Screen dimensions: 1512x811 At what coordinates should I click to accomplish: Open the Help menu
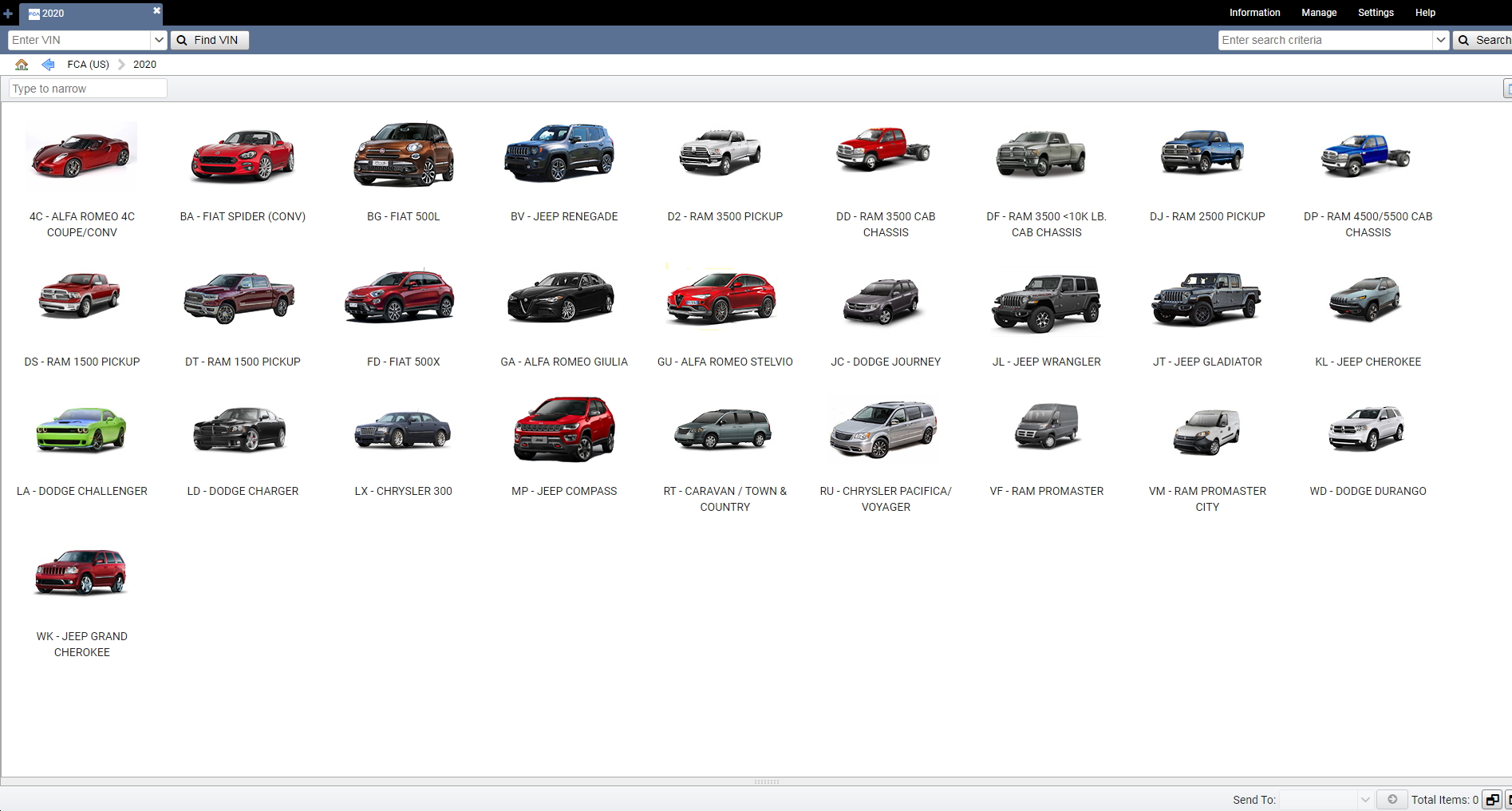[1426, 13]
